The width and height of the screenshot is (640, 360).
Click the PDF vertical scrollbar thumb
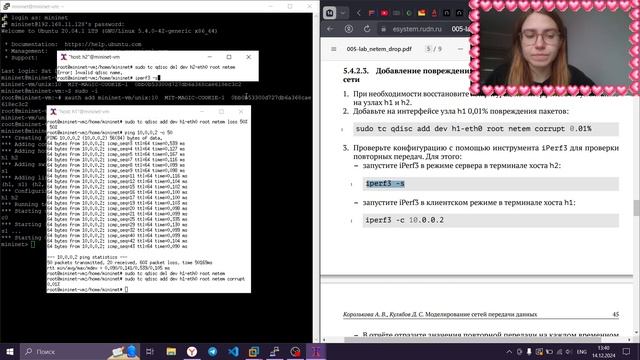(636, 208)
